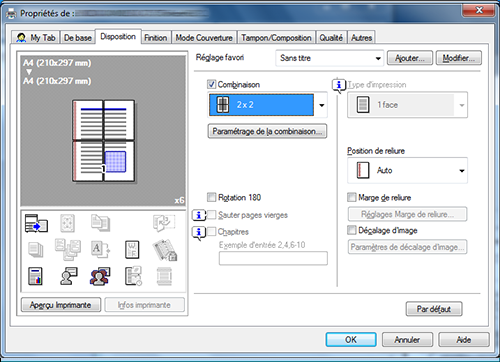This screenshot has width=500, height=362.
Task: Click the user icon on My Tab
Action: click(x=21, y=38)
